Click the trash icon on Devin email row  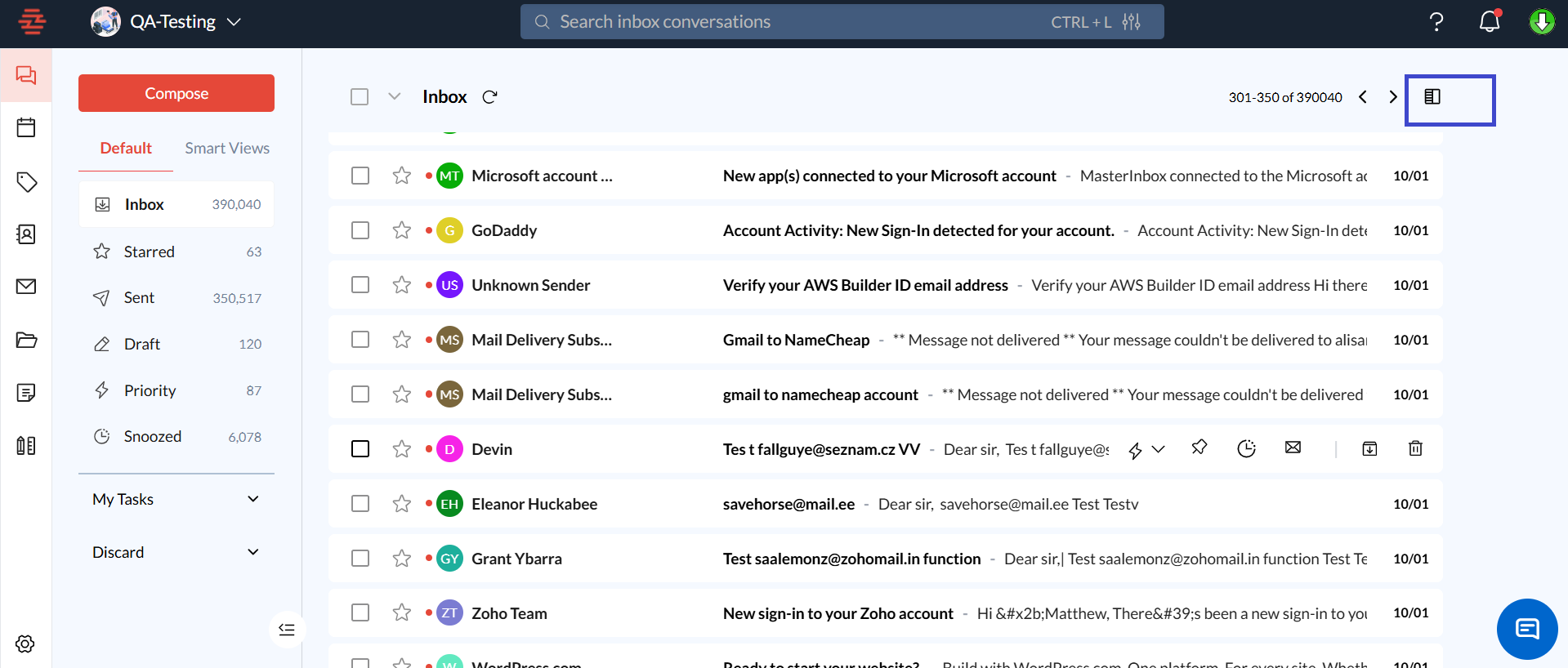[1415, 448]
